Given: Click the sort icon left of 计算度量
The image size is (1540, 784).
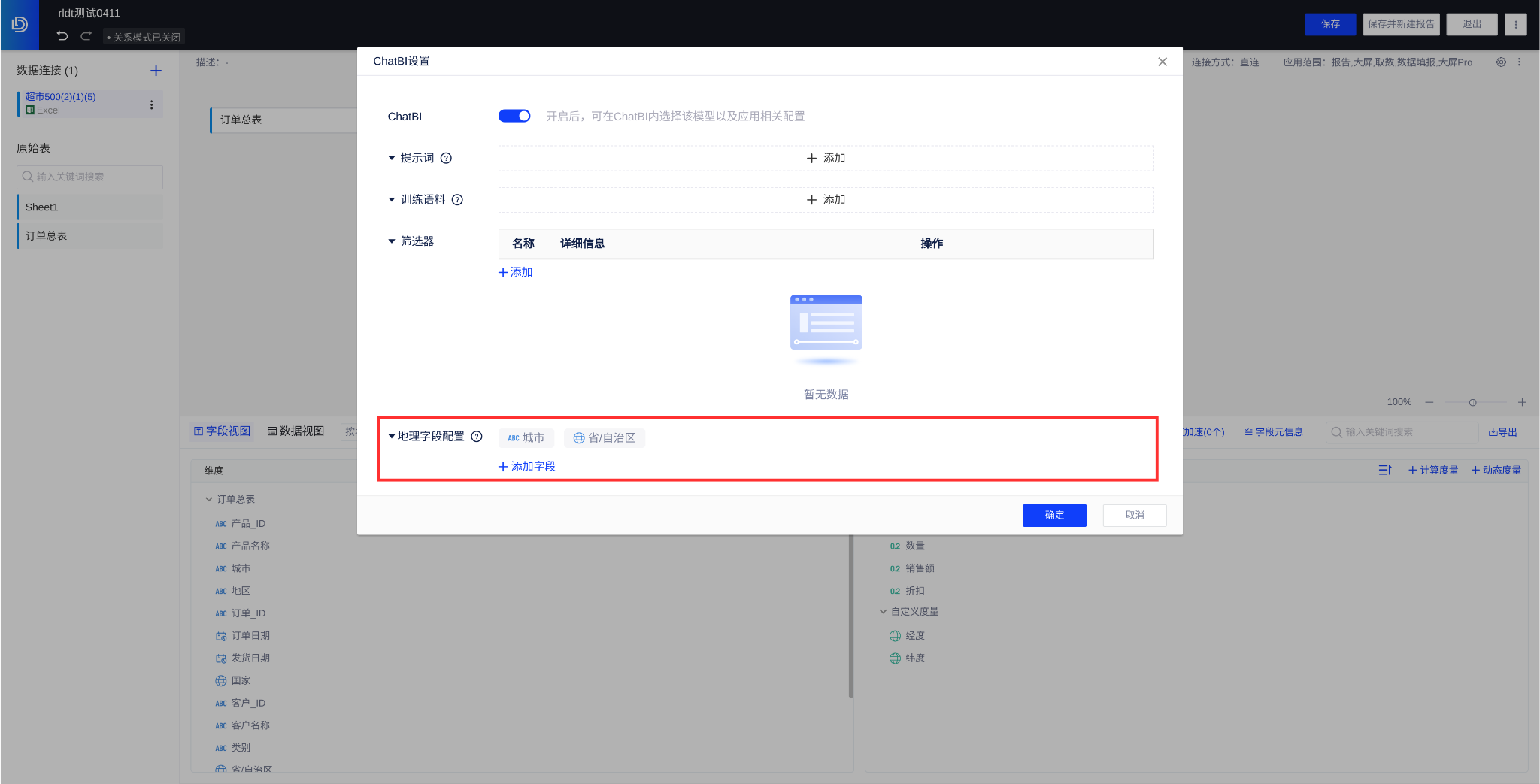Looking at the screenshot, I should (1386, 470).
